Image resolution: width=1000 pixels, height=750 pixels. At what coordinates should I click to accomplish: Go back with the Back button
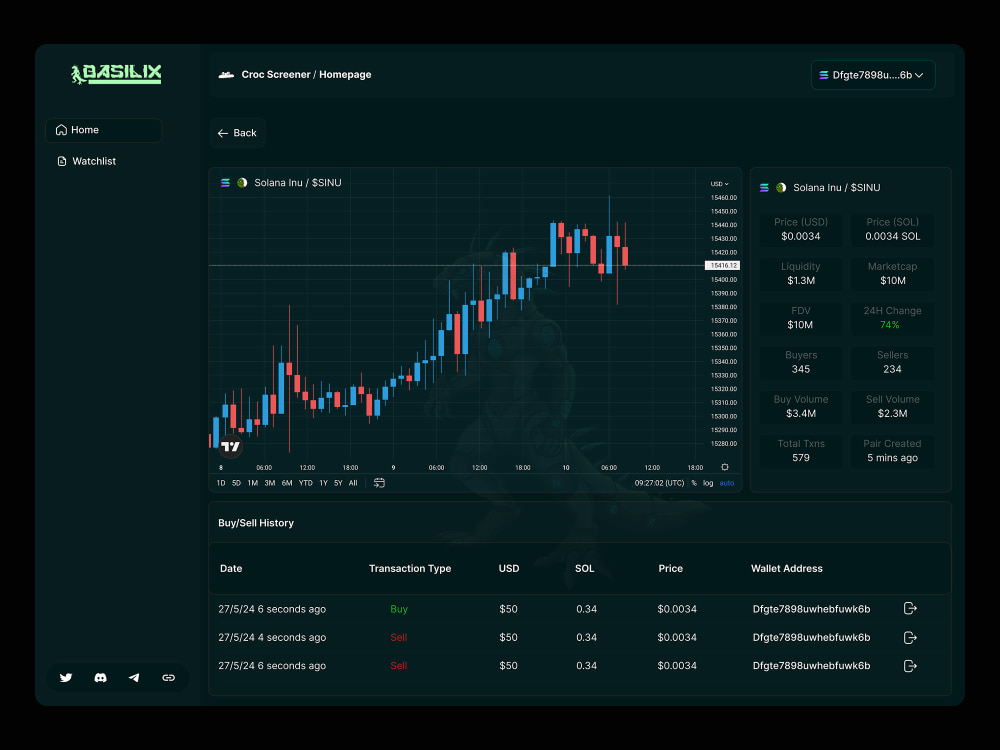(x=237, y=133)
